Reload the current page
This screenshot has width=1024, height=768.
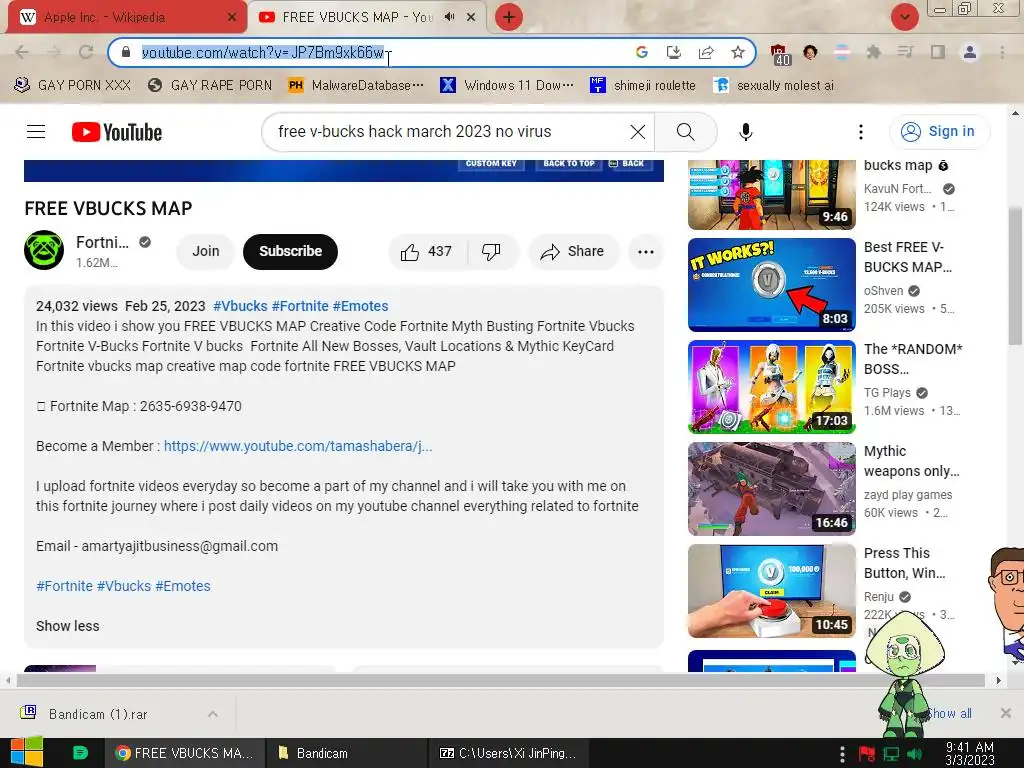click(86, 52)
